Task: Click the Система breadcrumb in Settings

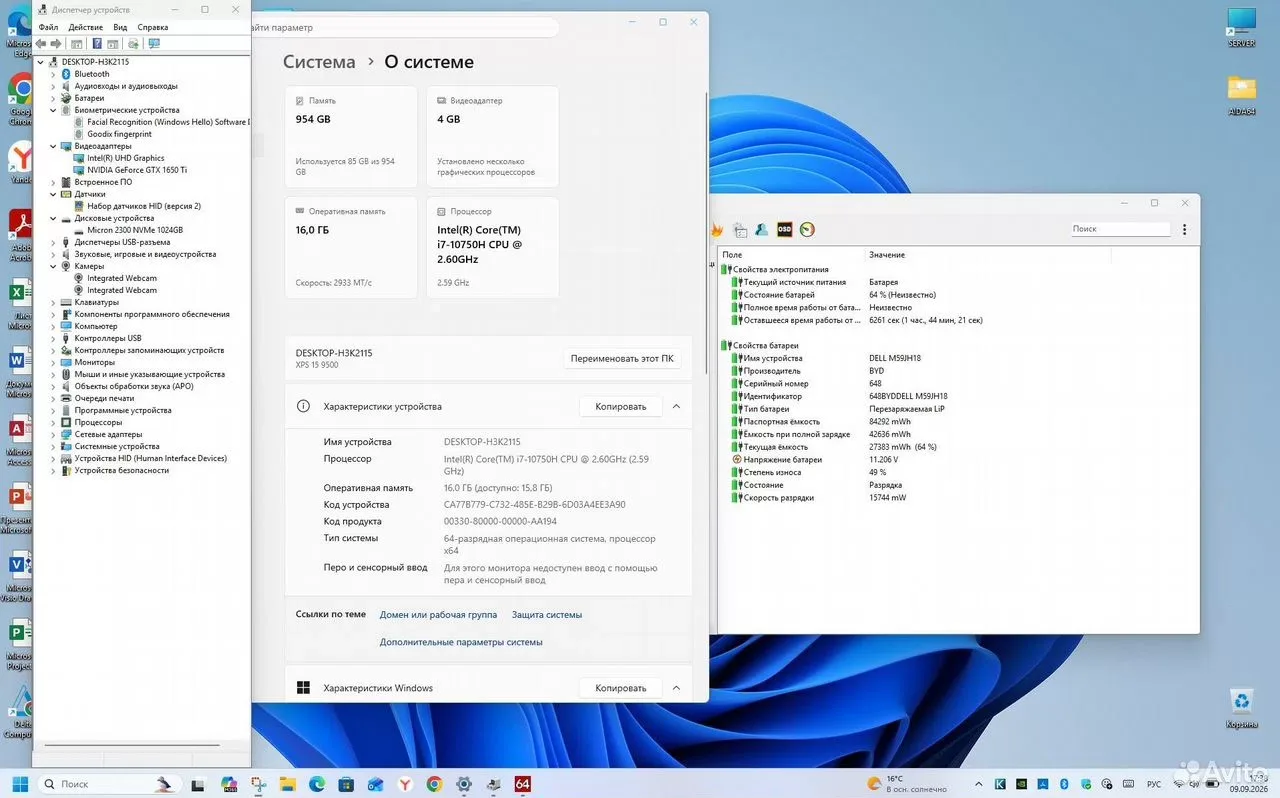Action: (319, 62)
